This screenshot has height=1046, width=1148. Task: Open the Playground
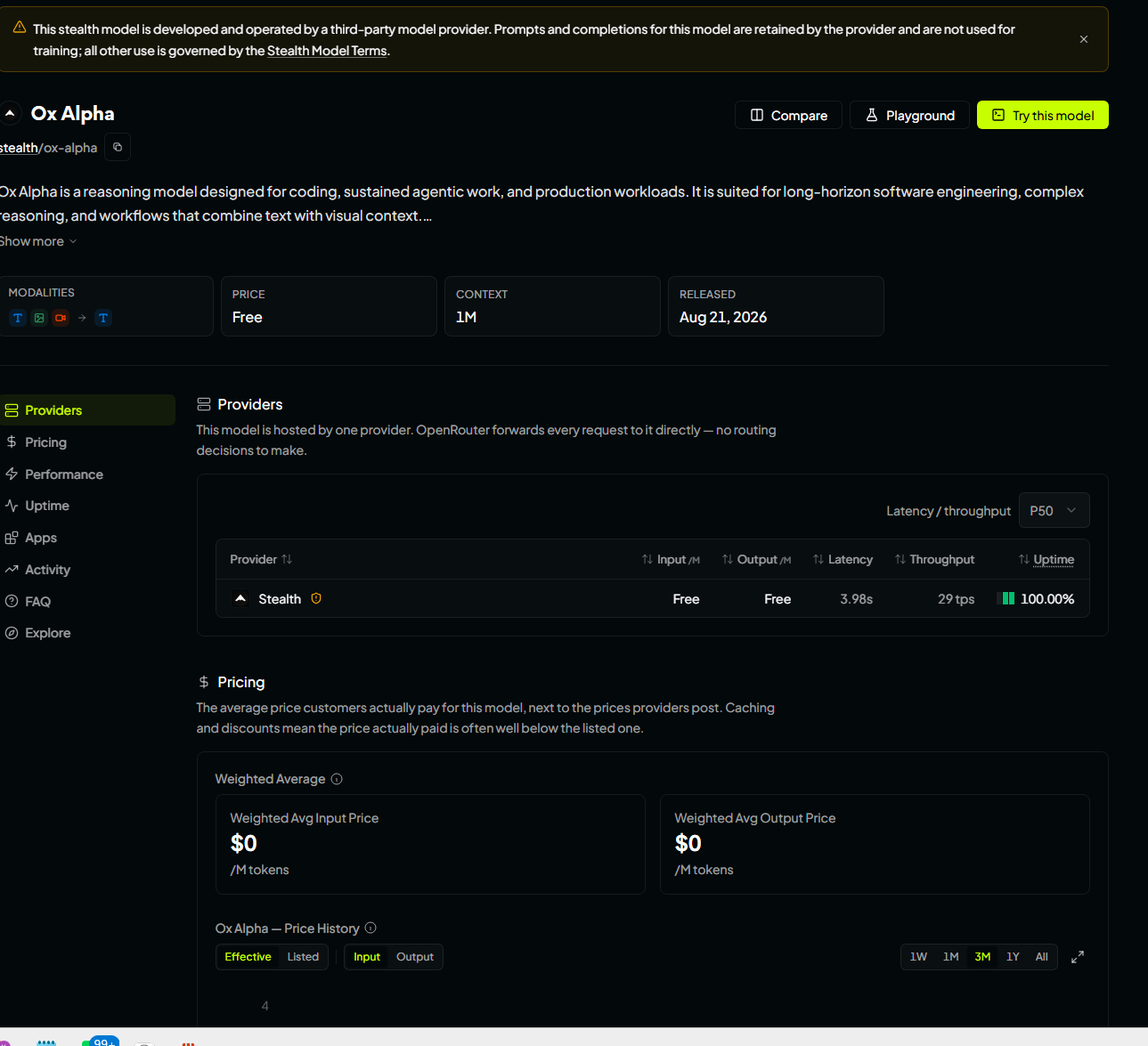[909, 115]
